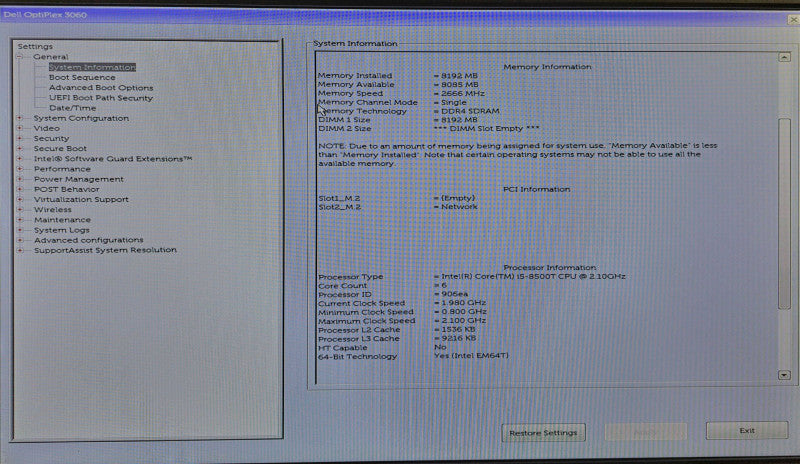800x464 pixels.
Task: Select the Advanced configurations label
Action: 89,240
